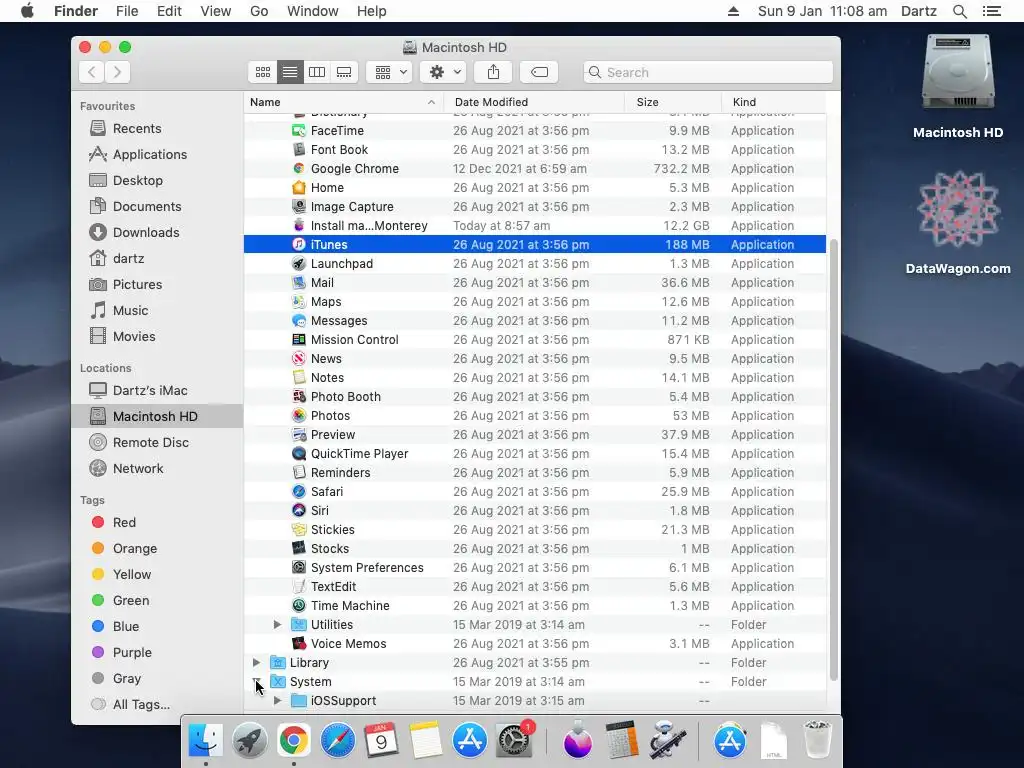
Task: Open Google Chrome from the Dock
Action: [294, 741]
